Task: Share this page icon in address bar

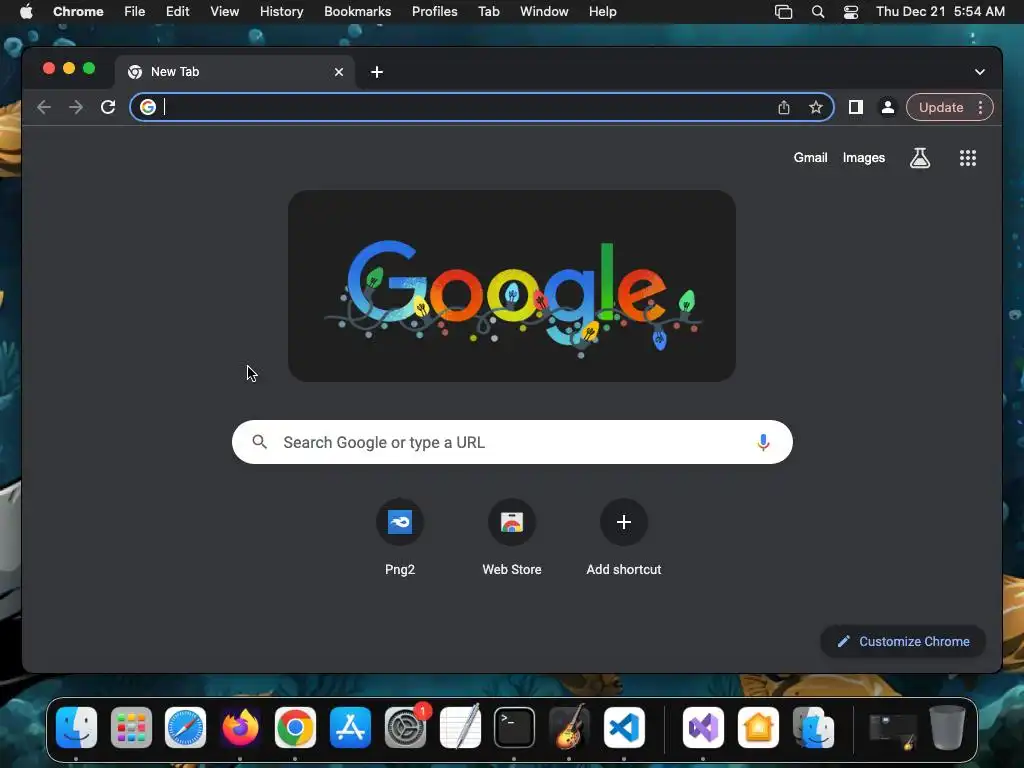Action: 784,107
